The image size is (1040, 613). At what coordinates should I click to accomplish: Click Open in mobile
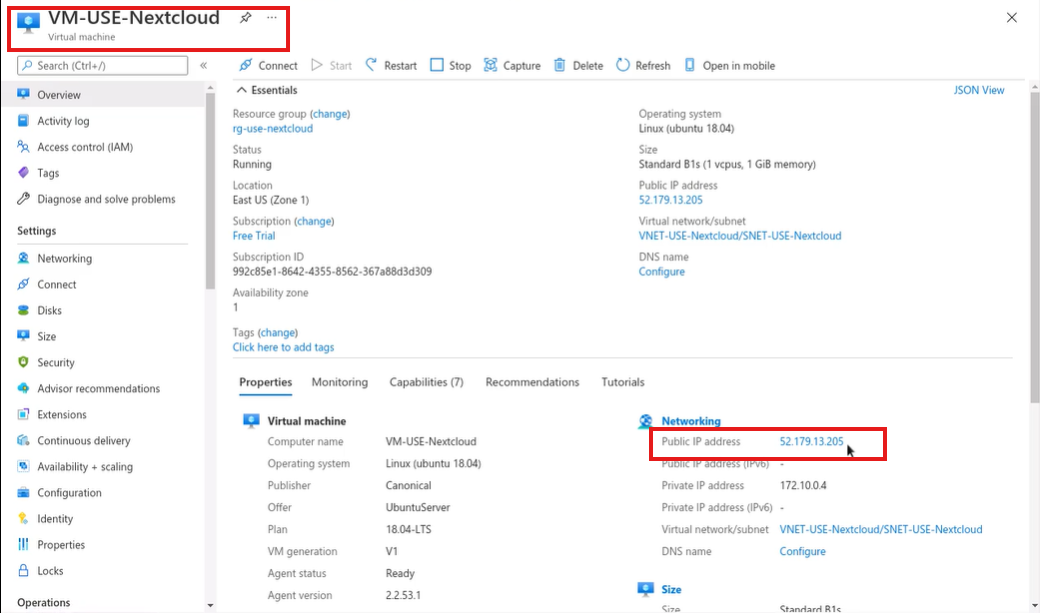tap(730, 66)
